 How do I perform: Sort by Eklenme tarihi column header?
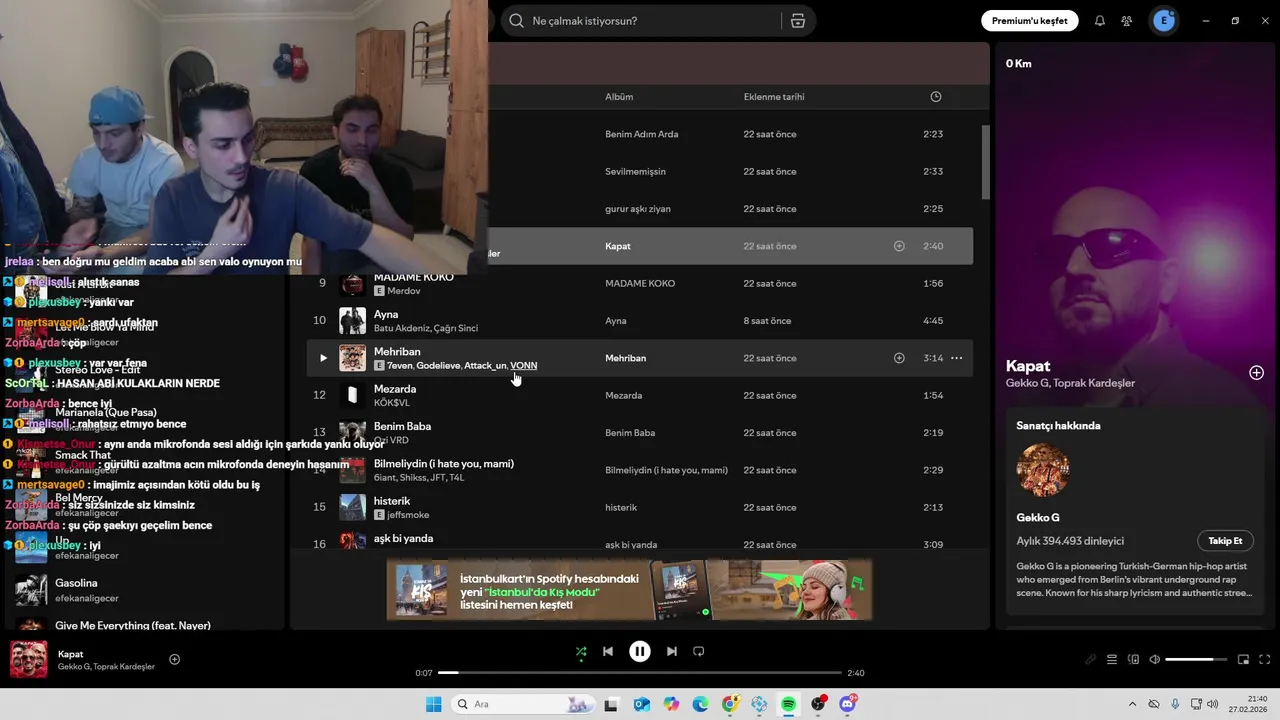click(x=774, y=97)
